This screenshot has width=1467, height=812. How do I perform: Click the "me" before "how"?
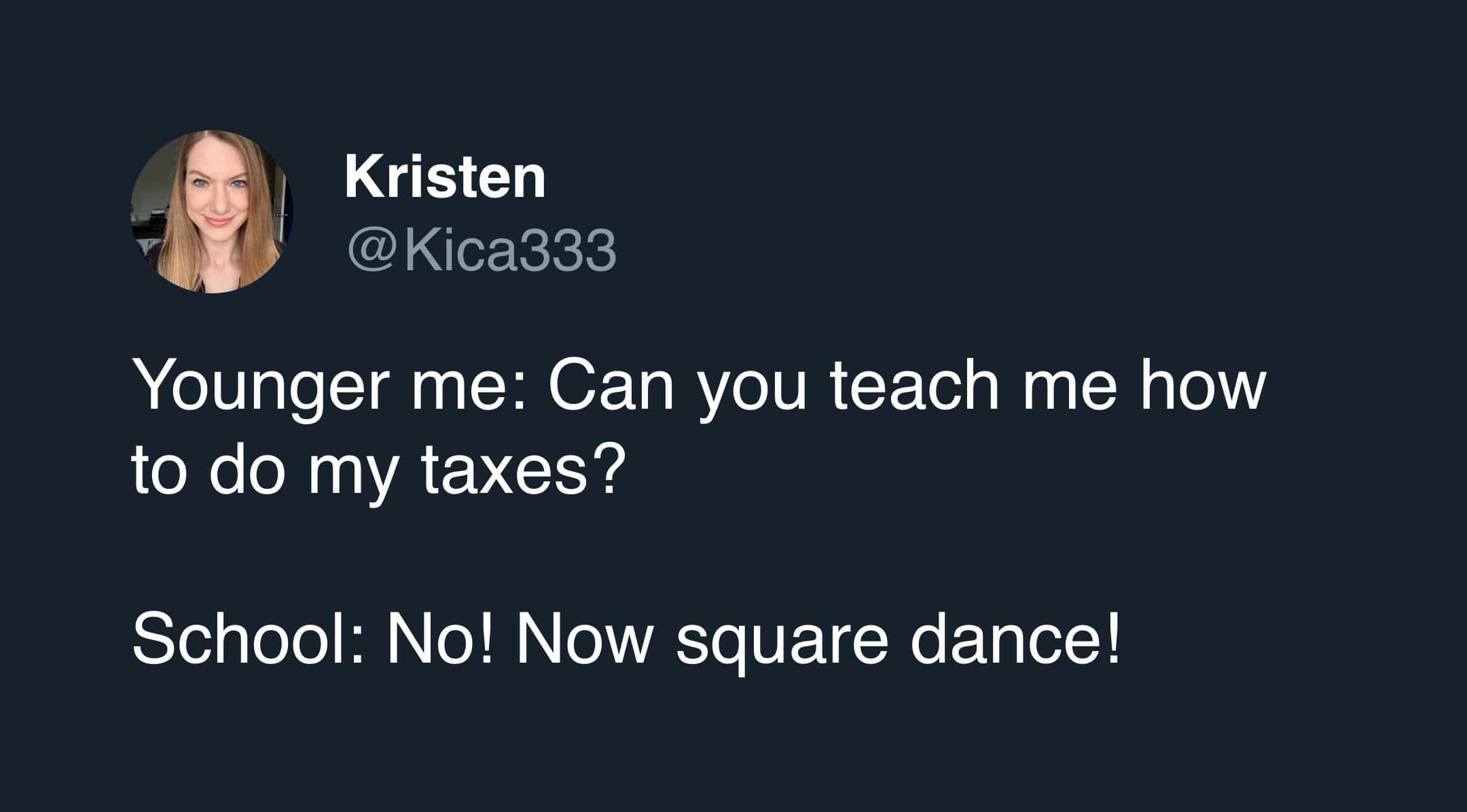1070,388
